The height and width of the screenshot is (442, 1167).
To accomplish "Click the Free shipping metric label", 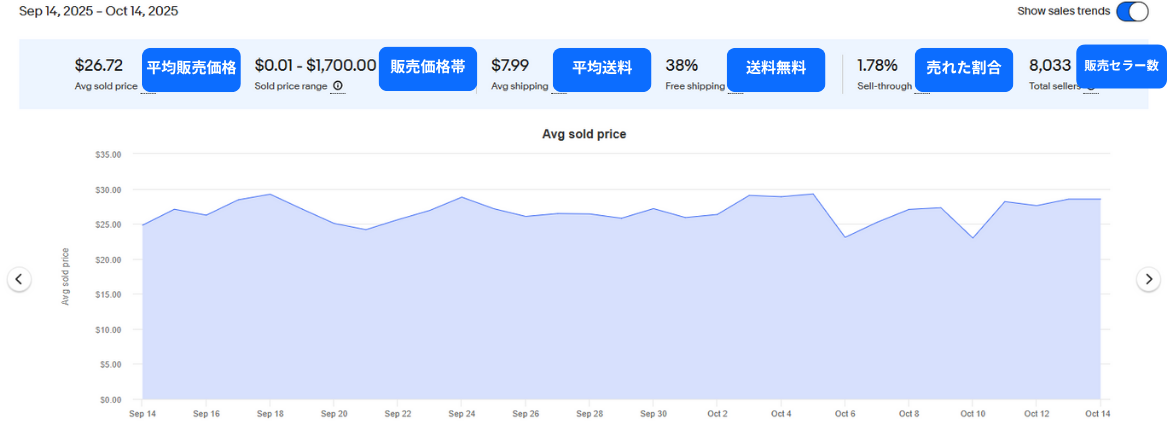I will [x=695, y=86].
